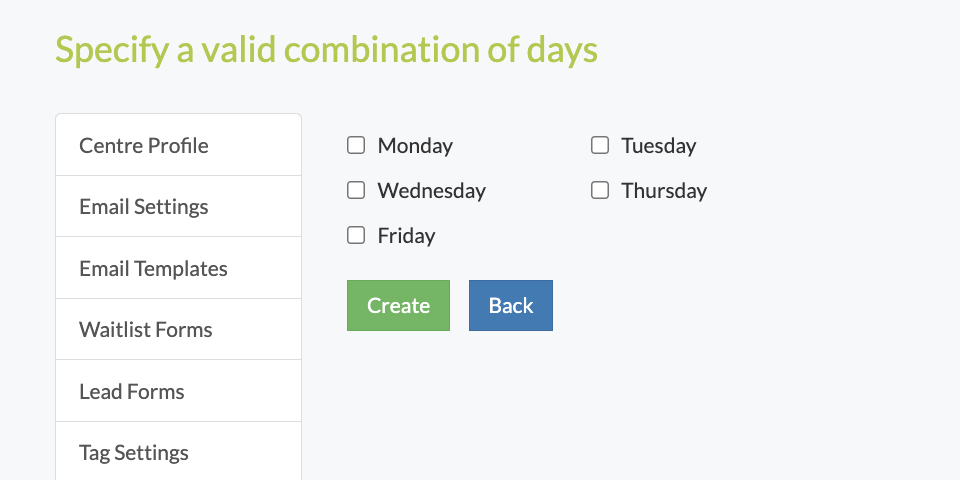Open Tag Settings from the sidebar
The height and width of the screenshot is (480, 960).
179,452
